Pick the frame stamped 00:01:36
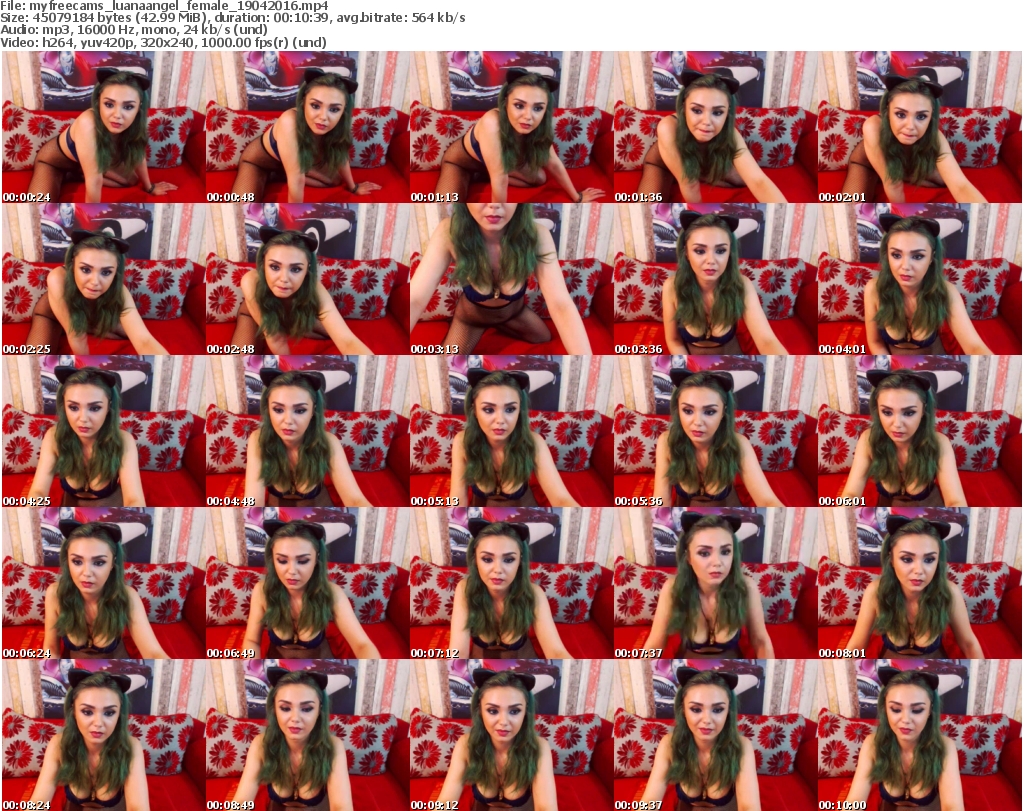This screenshot has height=811, width=1024. tap(715, 127)
